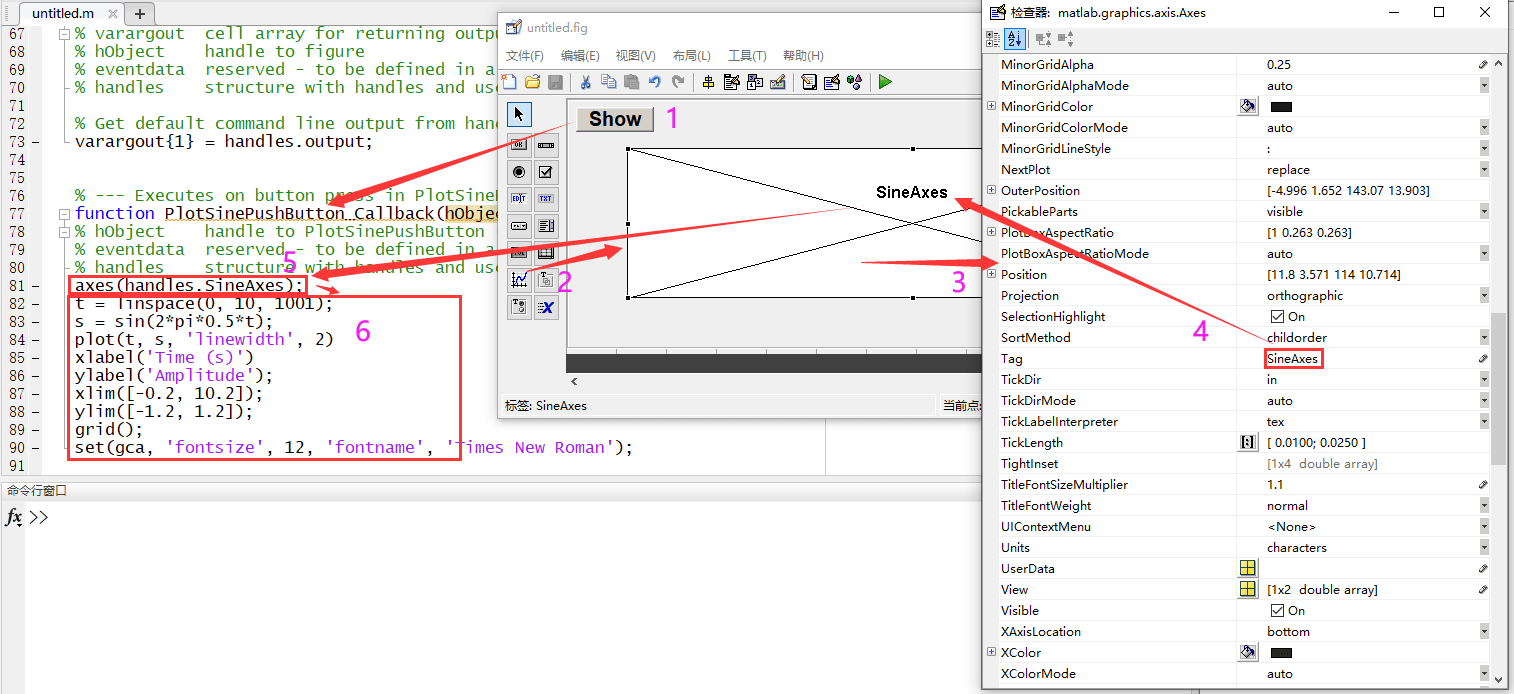The width and height of the screenshot is (1514, 694).
Task: Click the undo arrow in GUIDE toolbar
Action: 655,82
